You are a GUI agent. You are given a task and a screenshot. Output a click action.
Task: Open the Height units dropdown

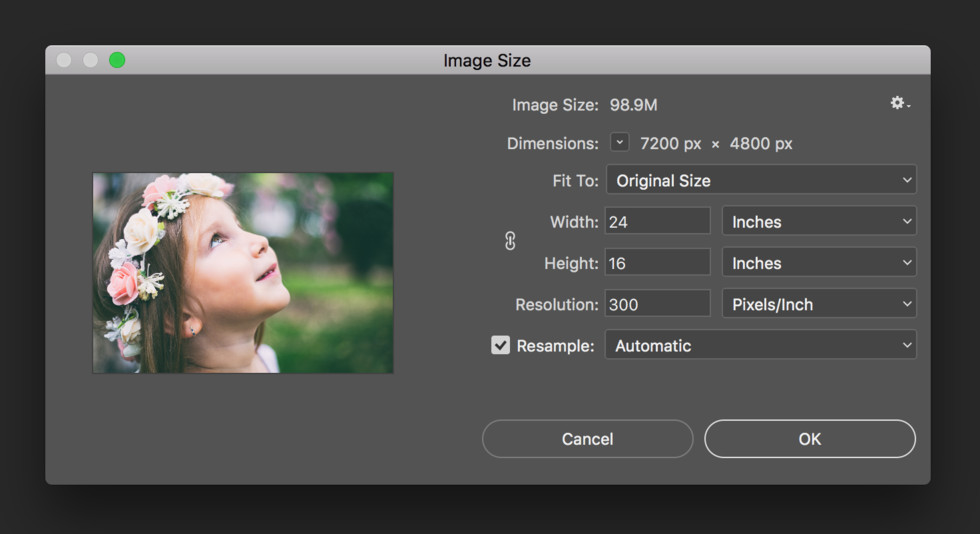click(x=819, y=263)
